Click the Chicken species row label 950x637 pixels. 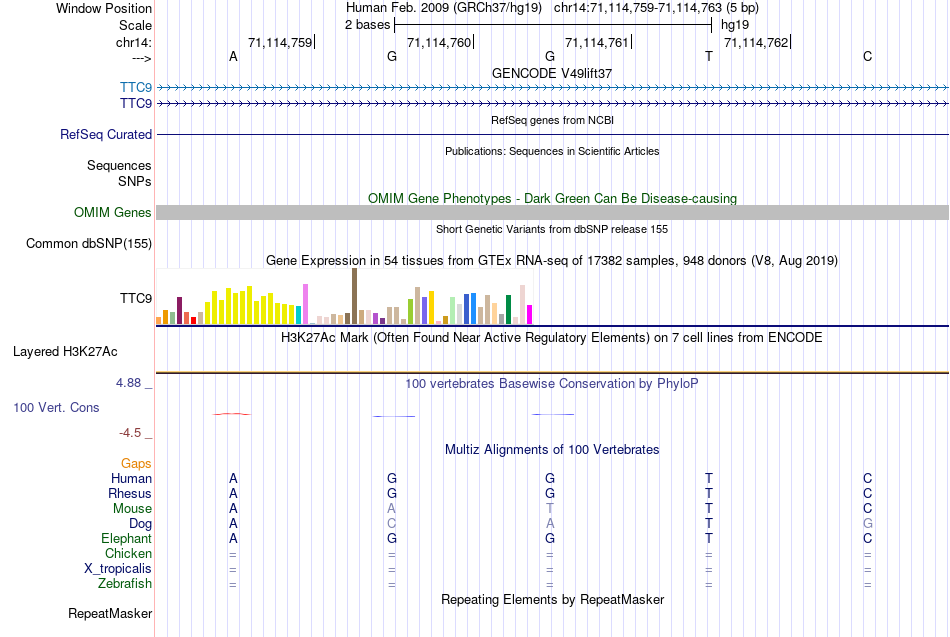[128, 553]
